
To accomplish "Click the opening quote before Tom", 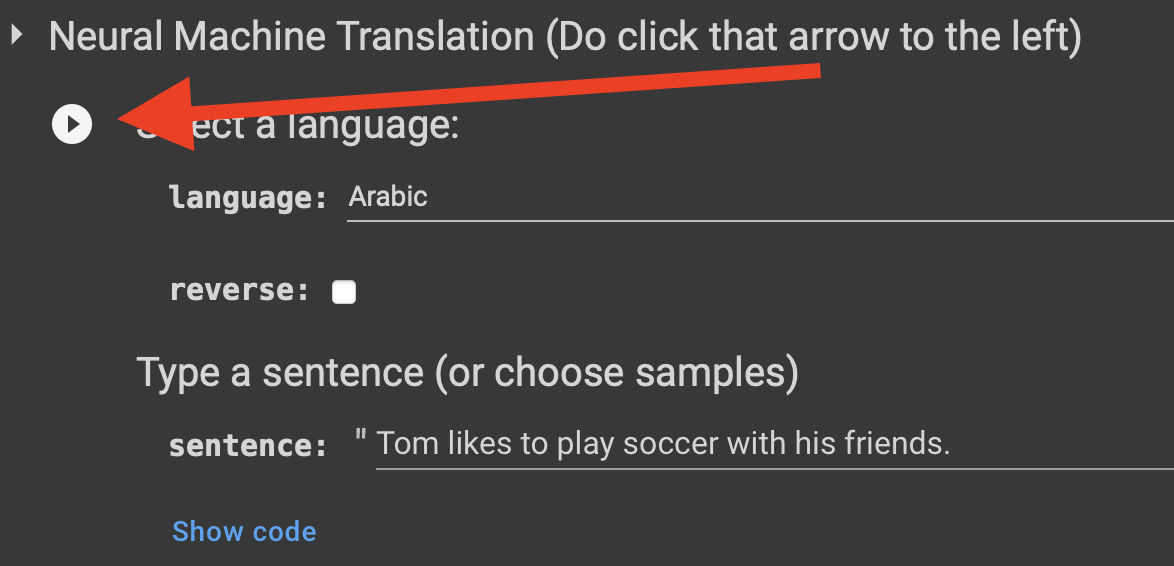I will click(361, 438).
